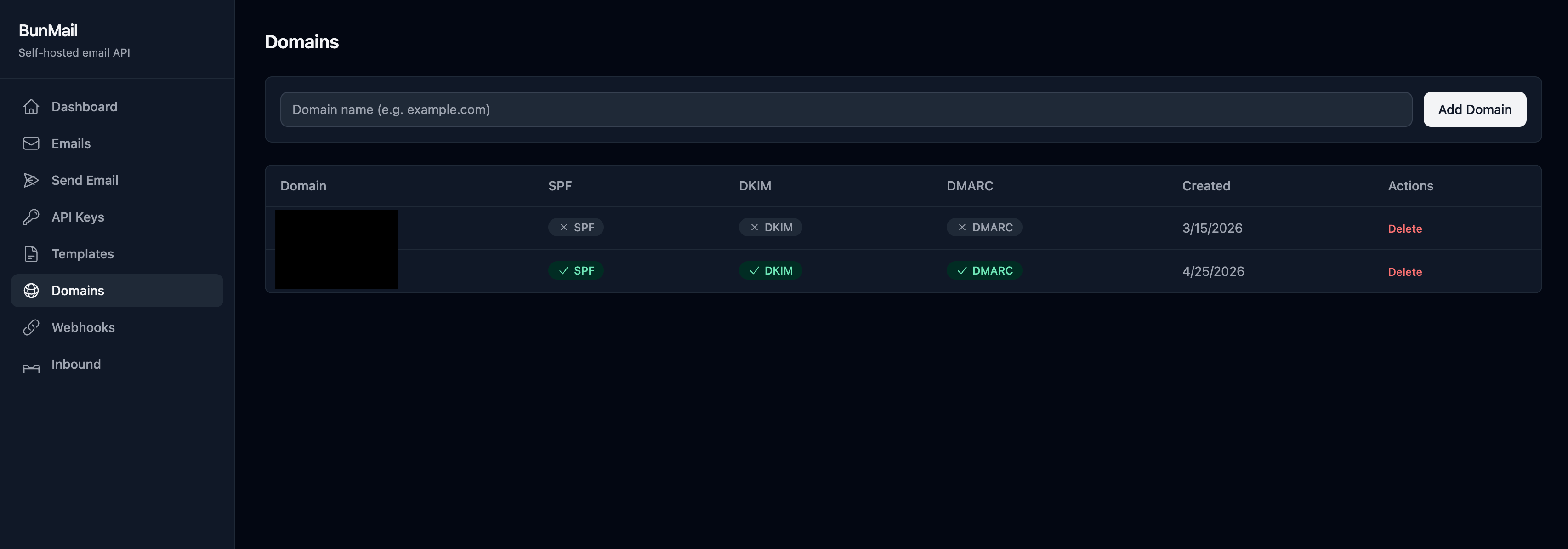
Task: Click the Domains globe icon
Action: coord(31,291)
